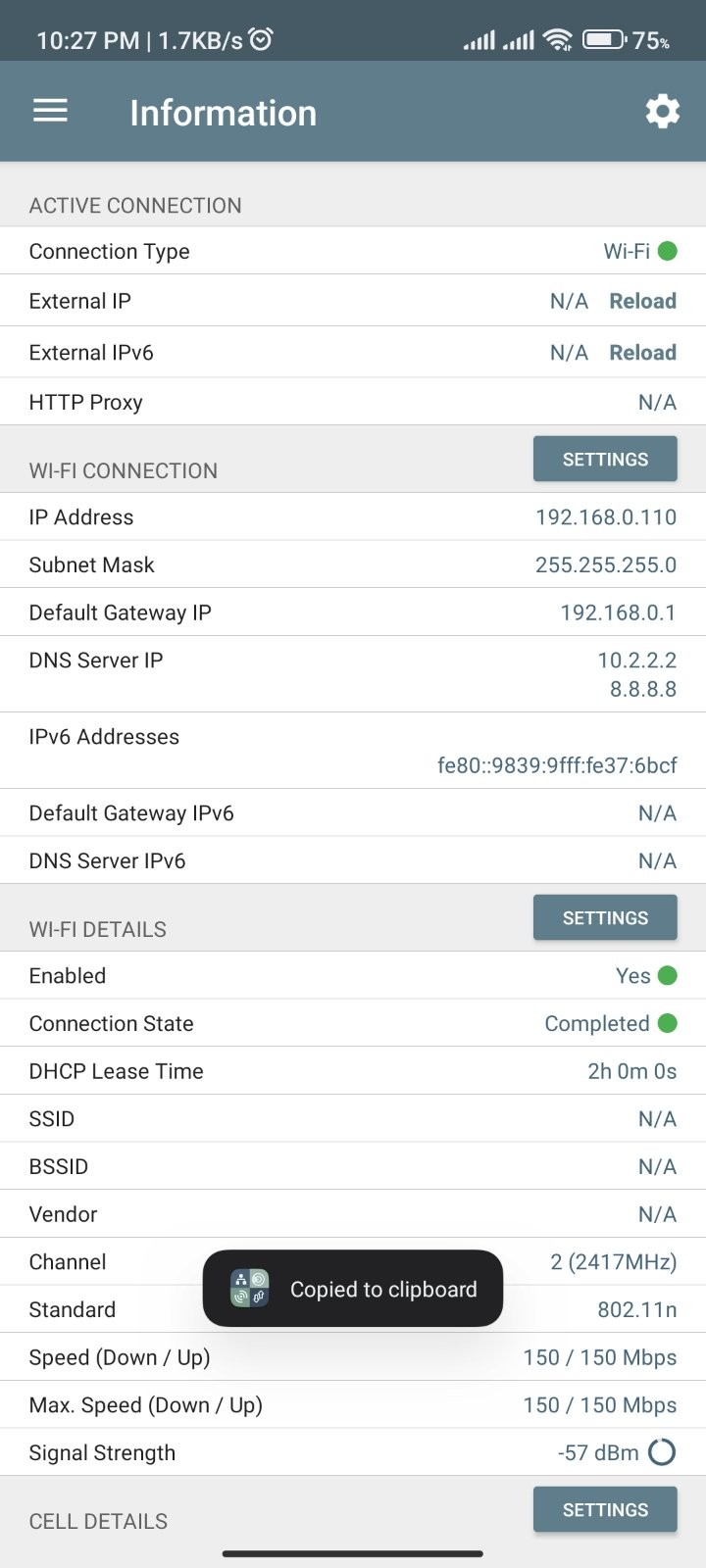Tap the app icon in clipboard toast

[x=249, y=1289]
